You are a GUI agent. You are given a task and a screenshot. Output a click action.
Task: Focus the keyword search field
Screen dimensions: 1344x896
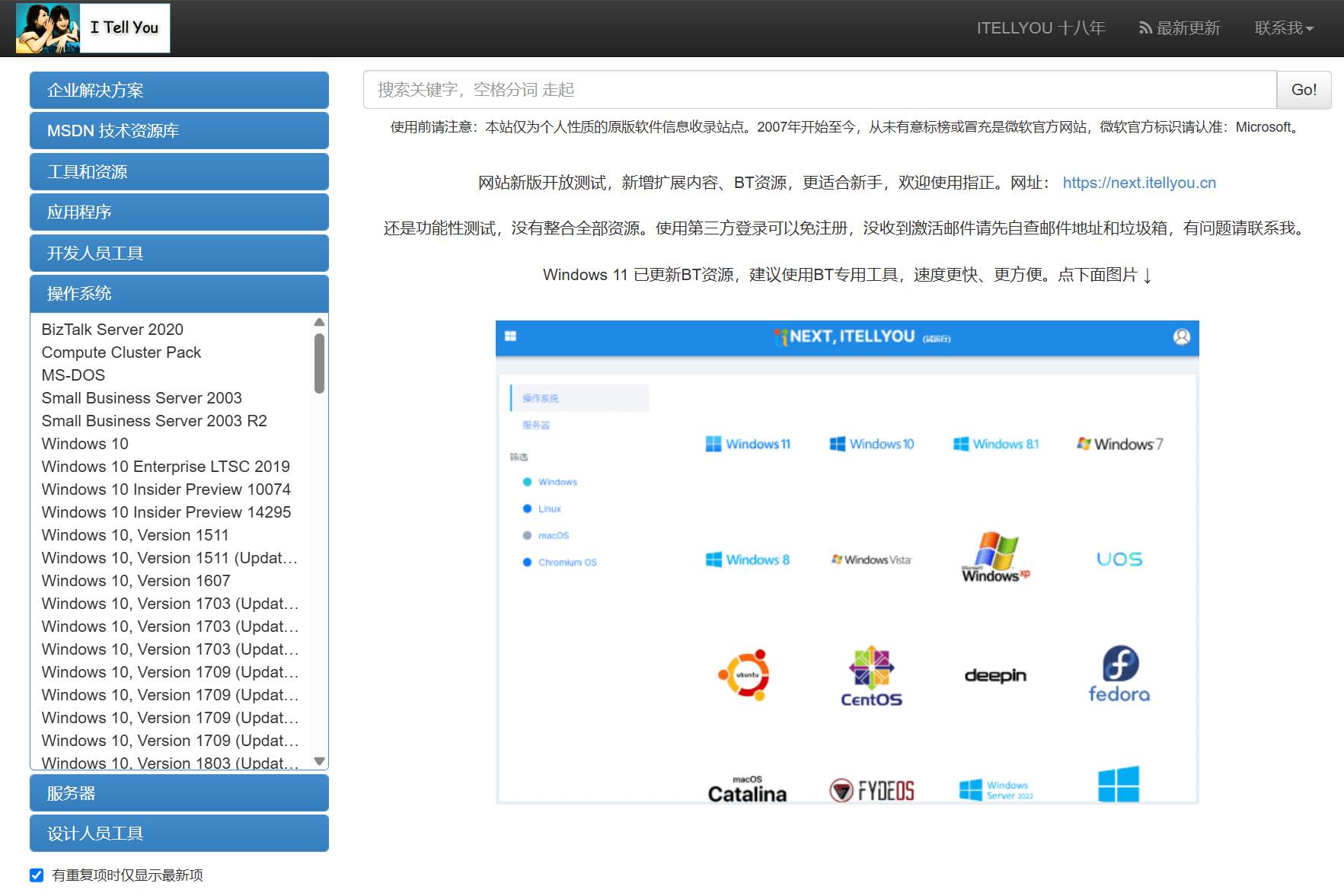coord(819,90)
